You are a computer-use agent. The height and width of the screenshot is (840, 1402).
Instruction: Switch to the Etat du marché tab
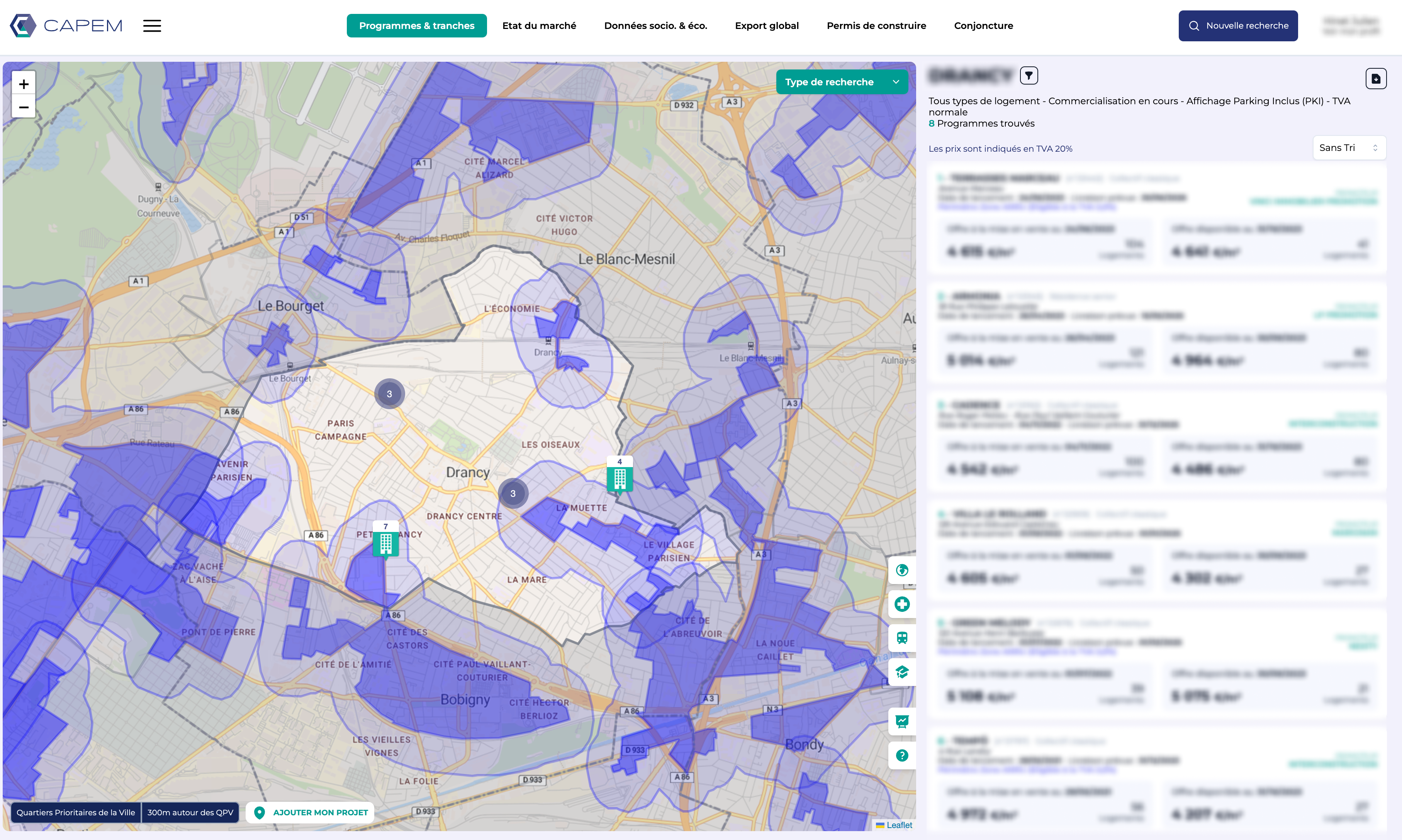[x=538, y=26]
